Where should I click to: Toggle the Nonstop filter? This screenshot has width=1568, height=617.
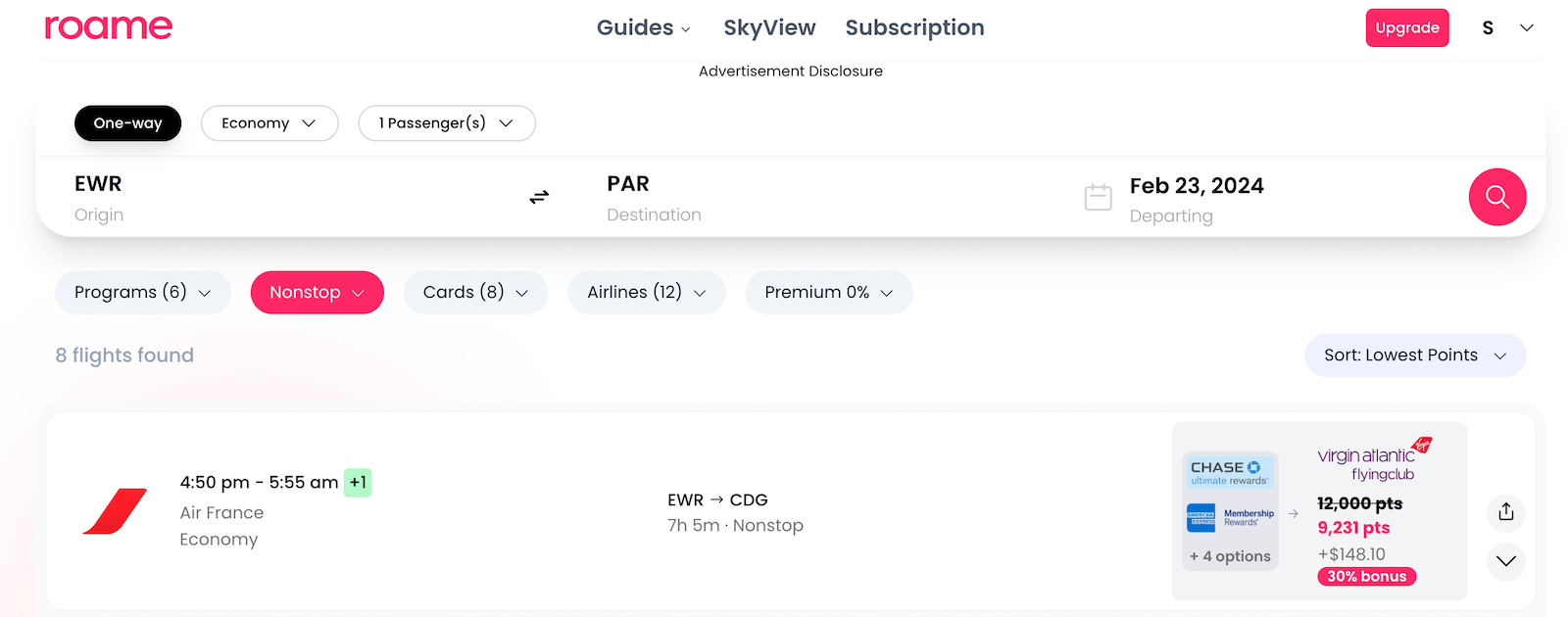click(x=317, y=293)
